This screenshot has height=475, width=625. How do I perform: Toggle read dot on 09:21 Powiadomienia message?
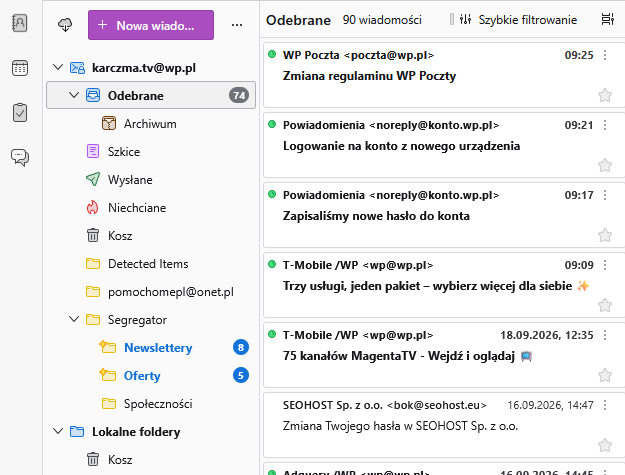click(x=272, y=124)
